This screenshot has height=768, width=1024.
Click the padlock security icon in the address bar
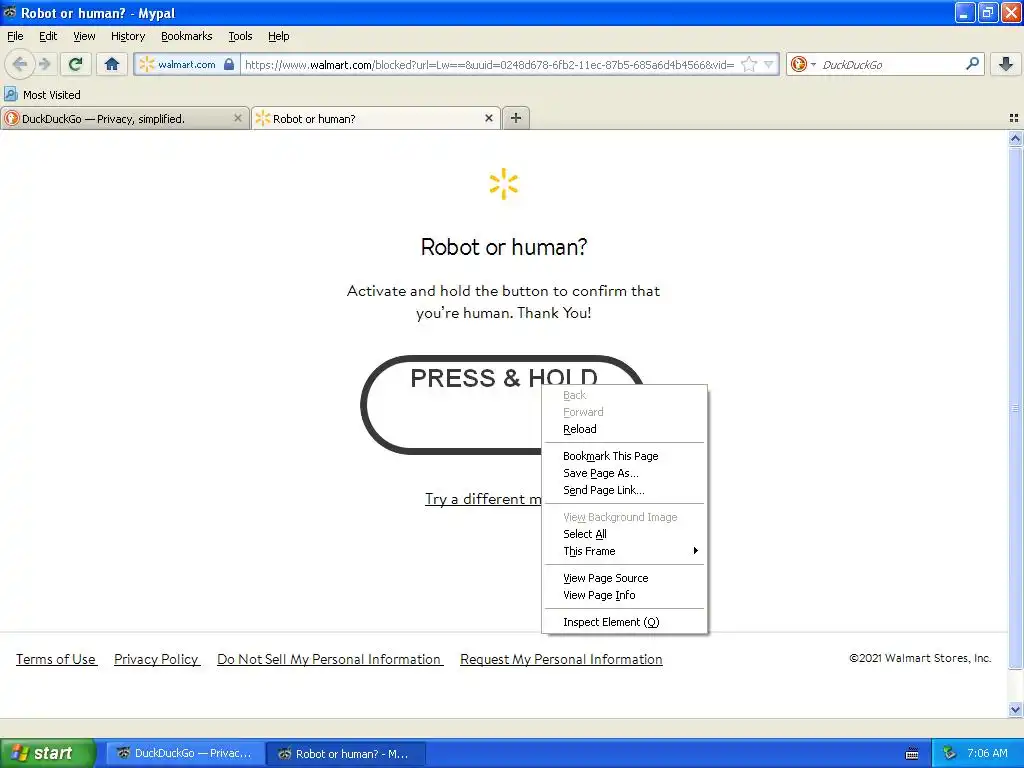(229, 64)
